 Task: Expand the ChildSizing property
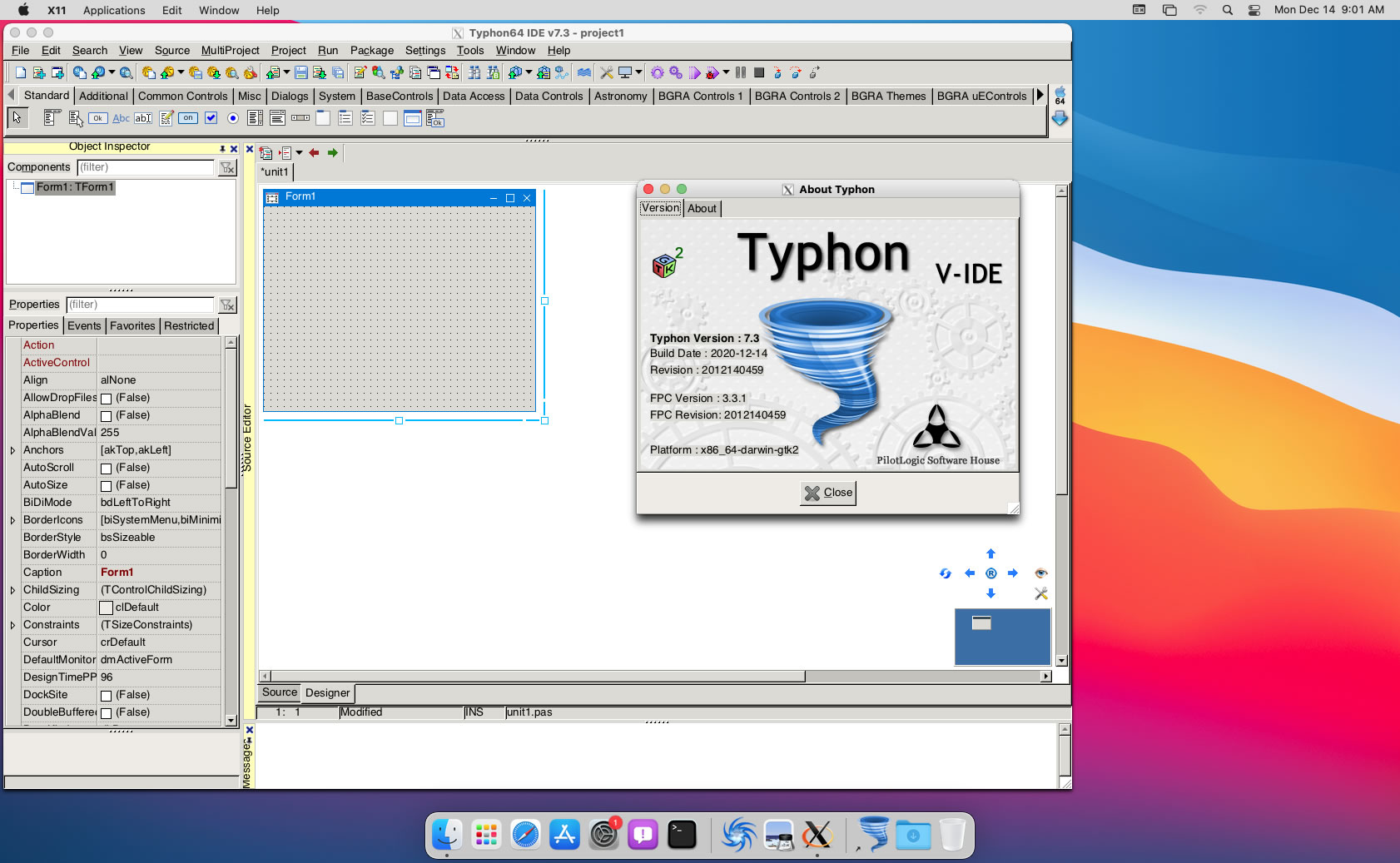(12, 590)
